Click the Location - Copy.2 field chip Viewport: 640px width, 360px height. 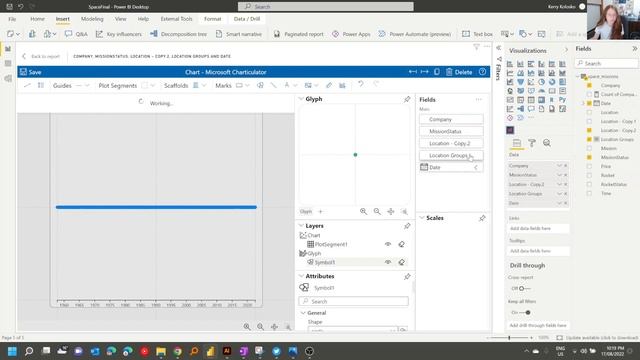(x=451, y=143)
